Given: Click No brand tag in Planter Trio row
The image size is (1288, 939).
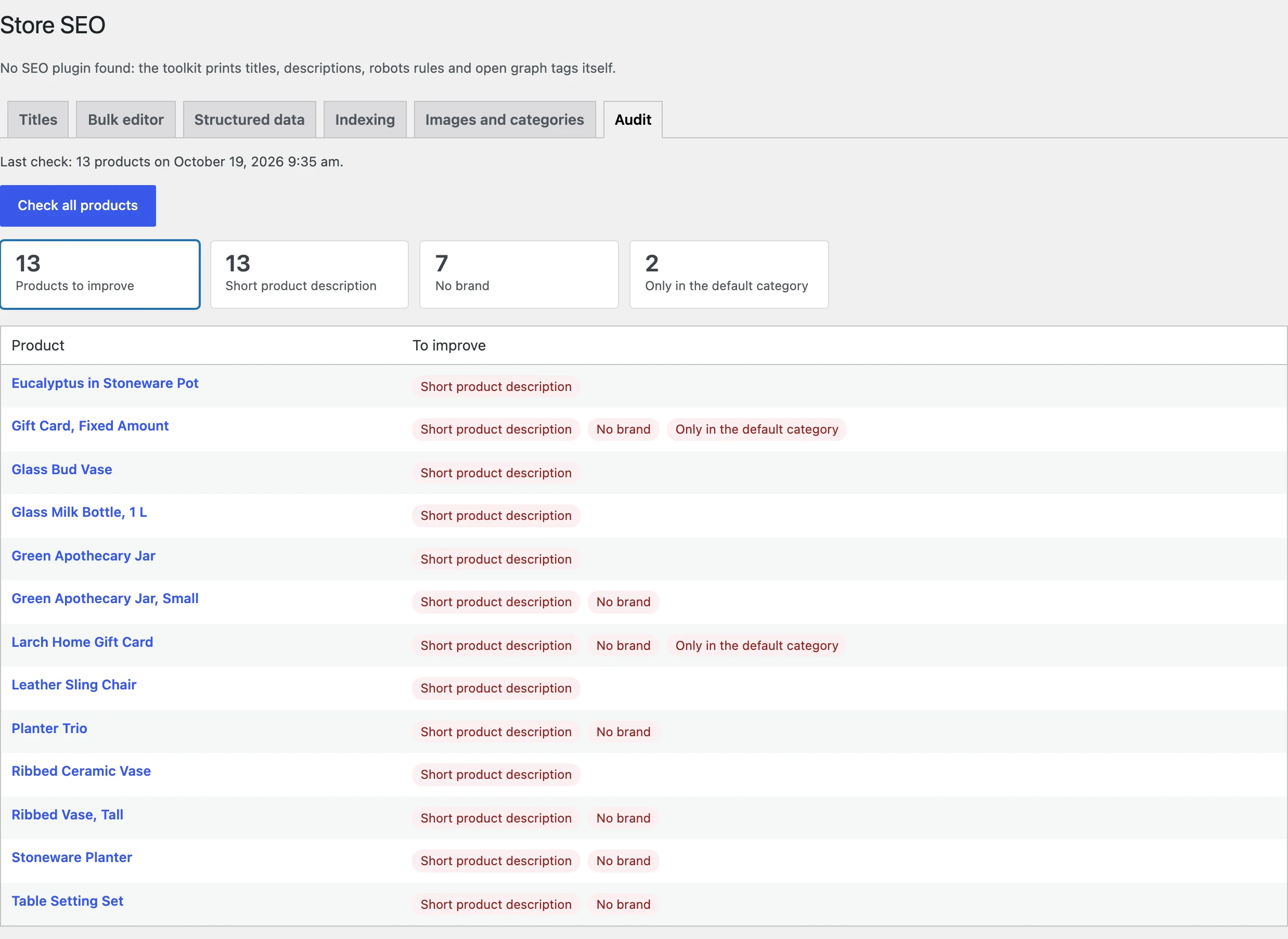Looking at the screenshot, I should pyautogui.click(x=623, y=732).
